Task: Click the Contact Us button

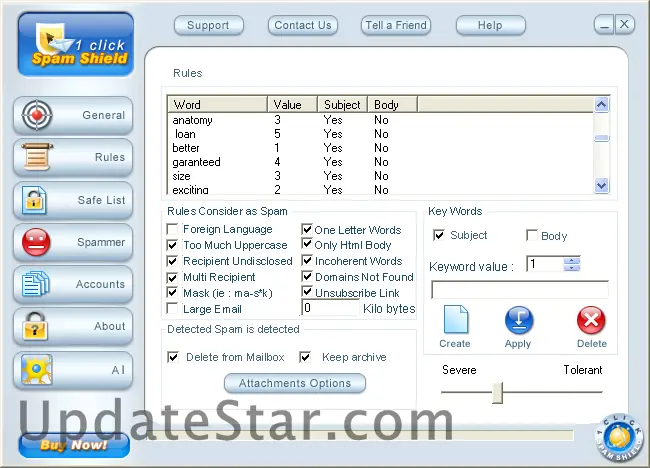Action: tap(303, 25)
